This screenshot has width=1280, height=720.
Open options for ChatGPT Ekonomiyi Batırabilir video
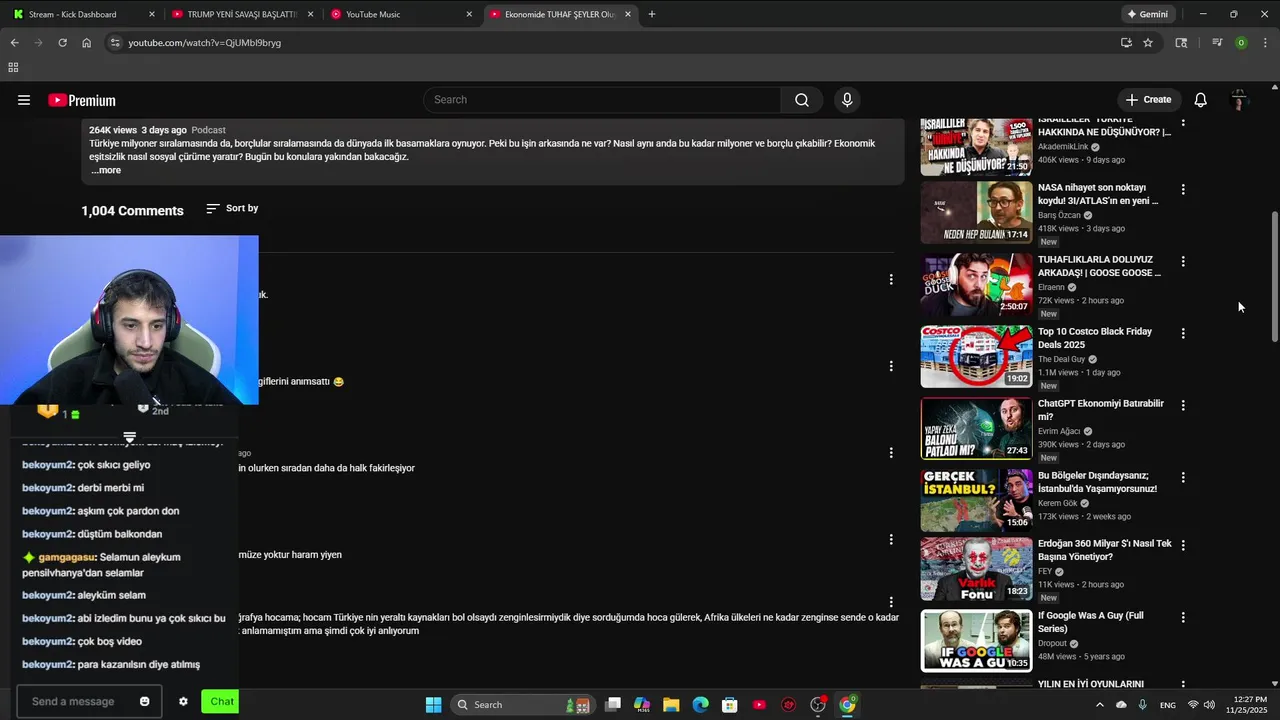1183,405
